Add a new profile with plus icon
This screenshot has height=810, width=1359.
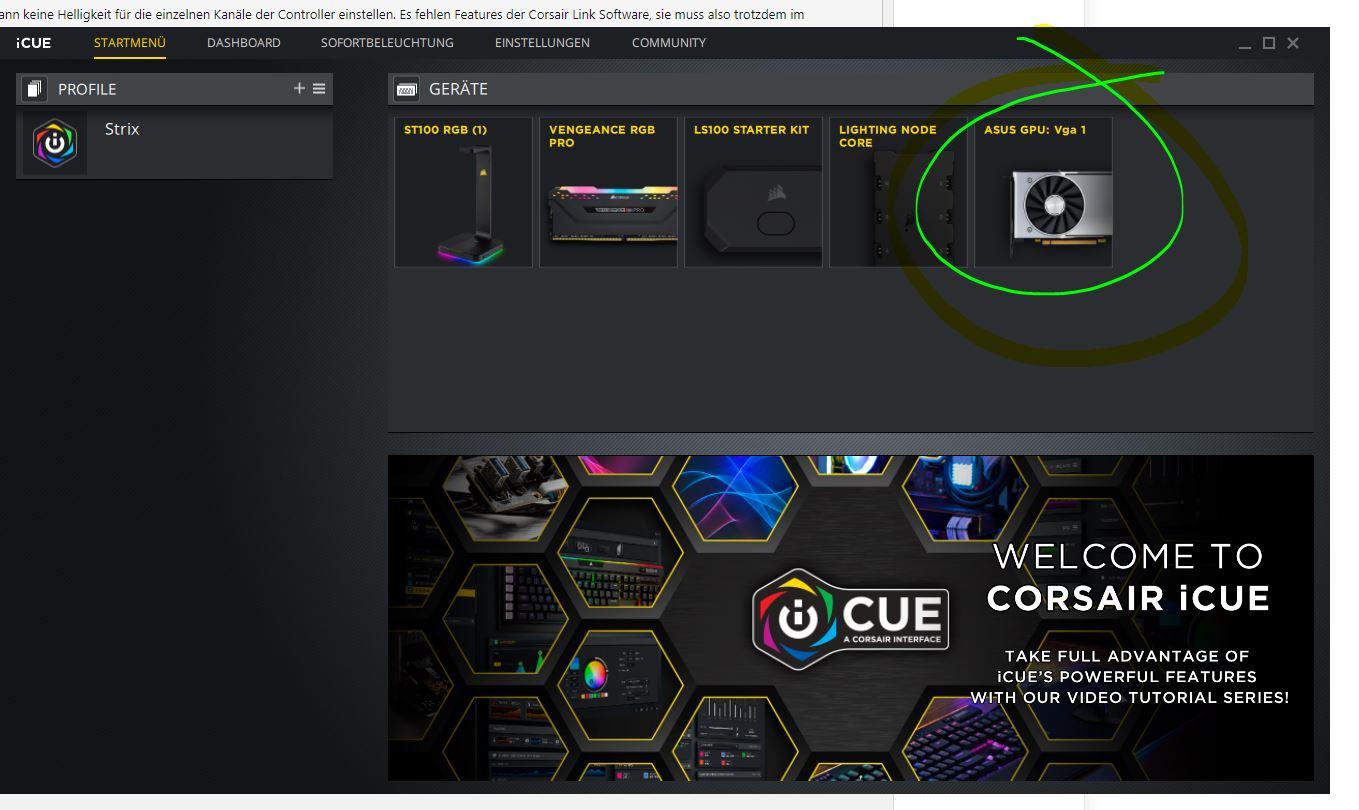(299, 88)
